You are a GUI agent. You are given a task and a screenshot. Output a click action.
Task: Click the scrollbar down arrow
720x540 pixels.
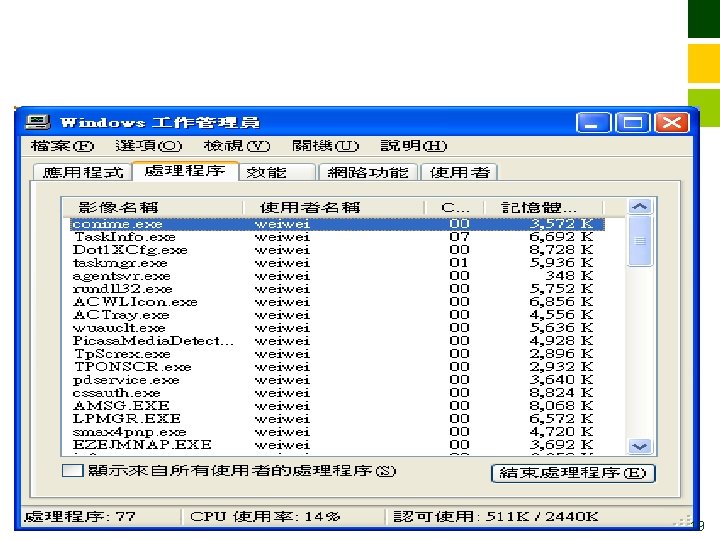tap(640, 446)
